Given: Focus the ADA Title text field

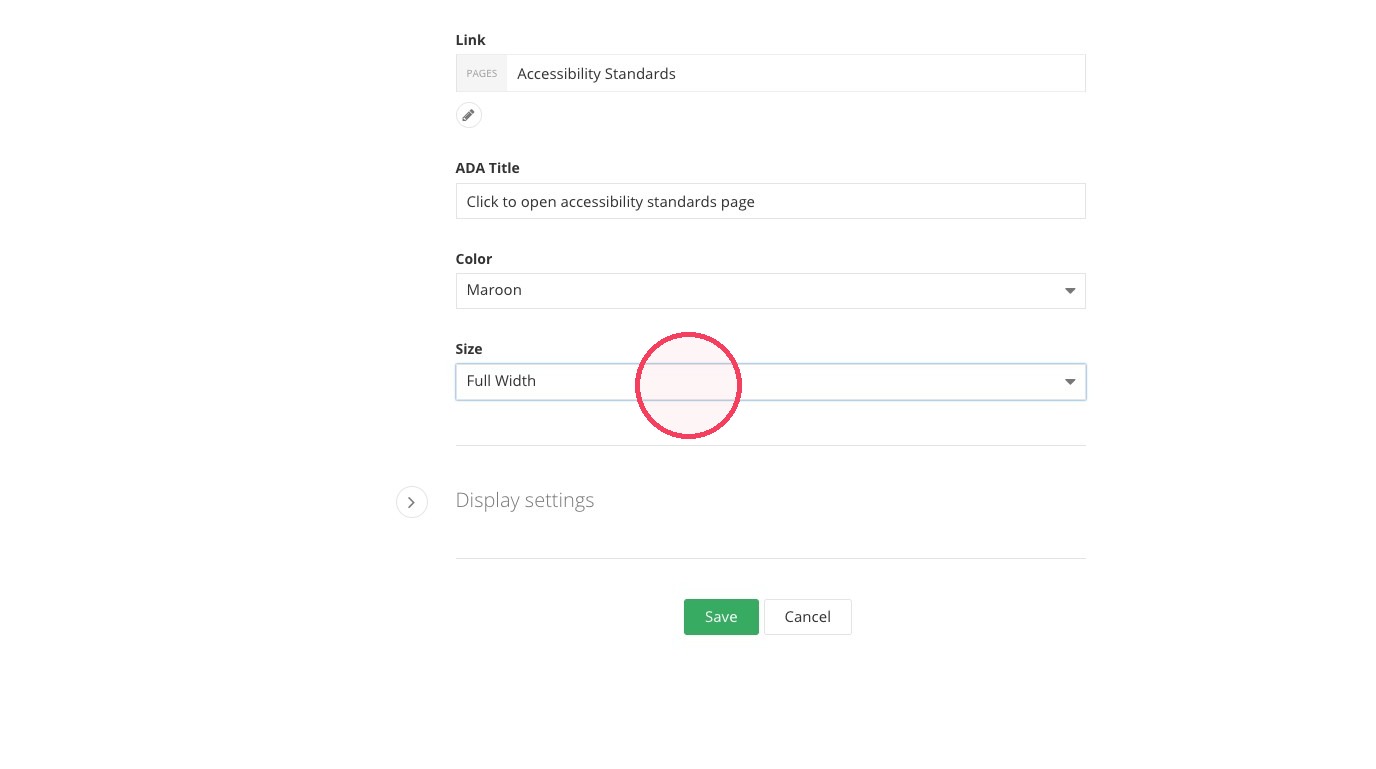Looking at the screenshot, I should click(770, 201).
